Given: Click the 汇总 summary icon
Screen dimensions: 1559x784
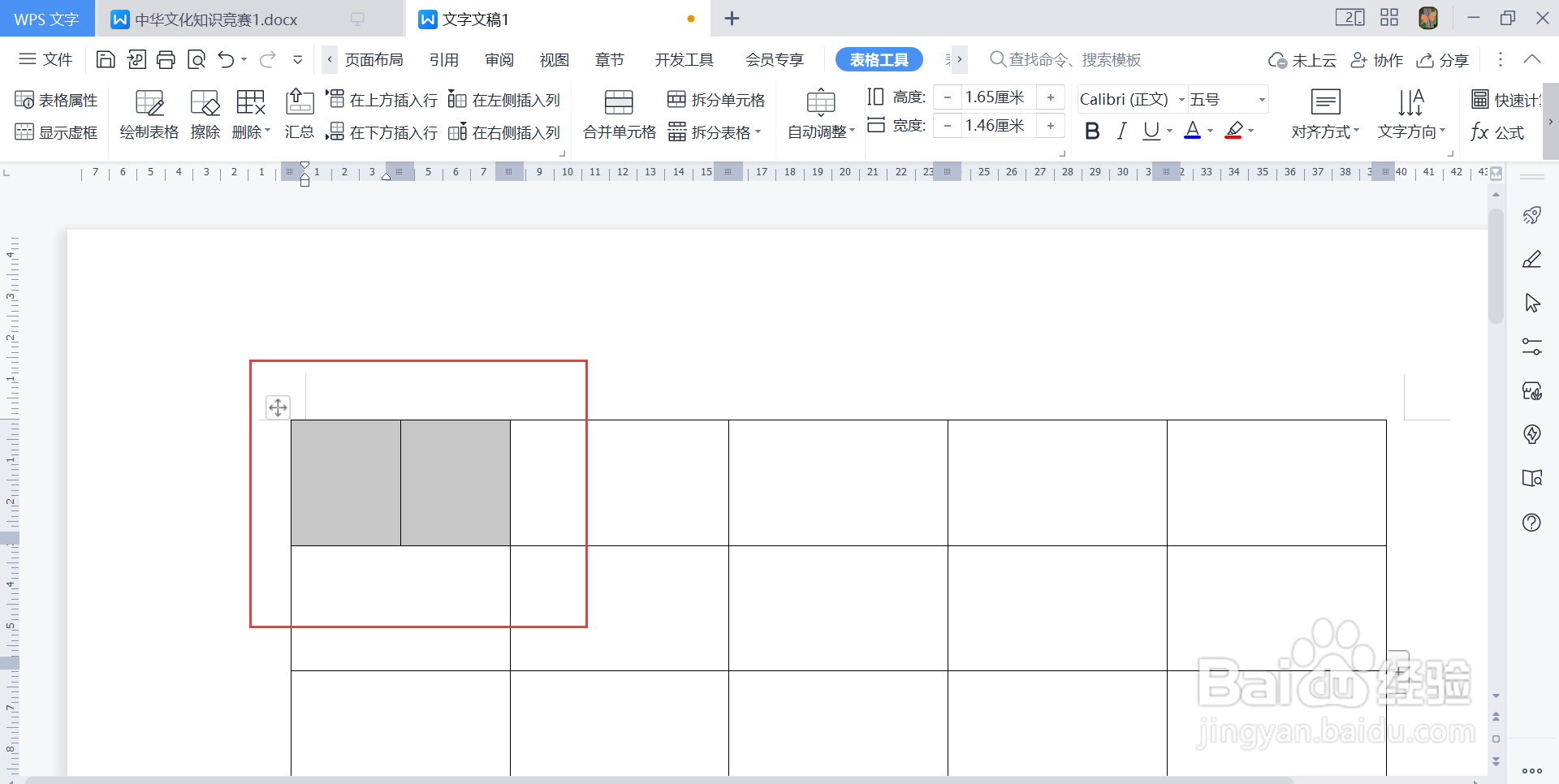Looking at the screenshot, I should 300,115.
